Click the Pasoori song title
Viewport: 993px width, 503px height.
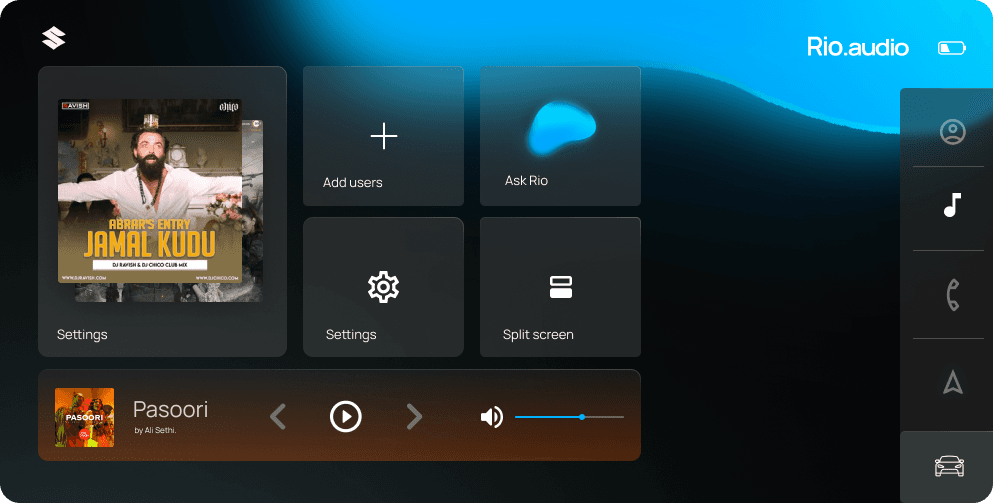(x=170, y=409)
